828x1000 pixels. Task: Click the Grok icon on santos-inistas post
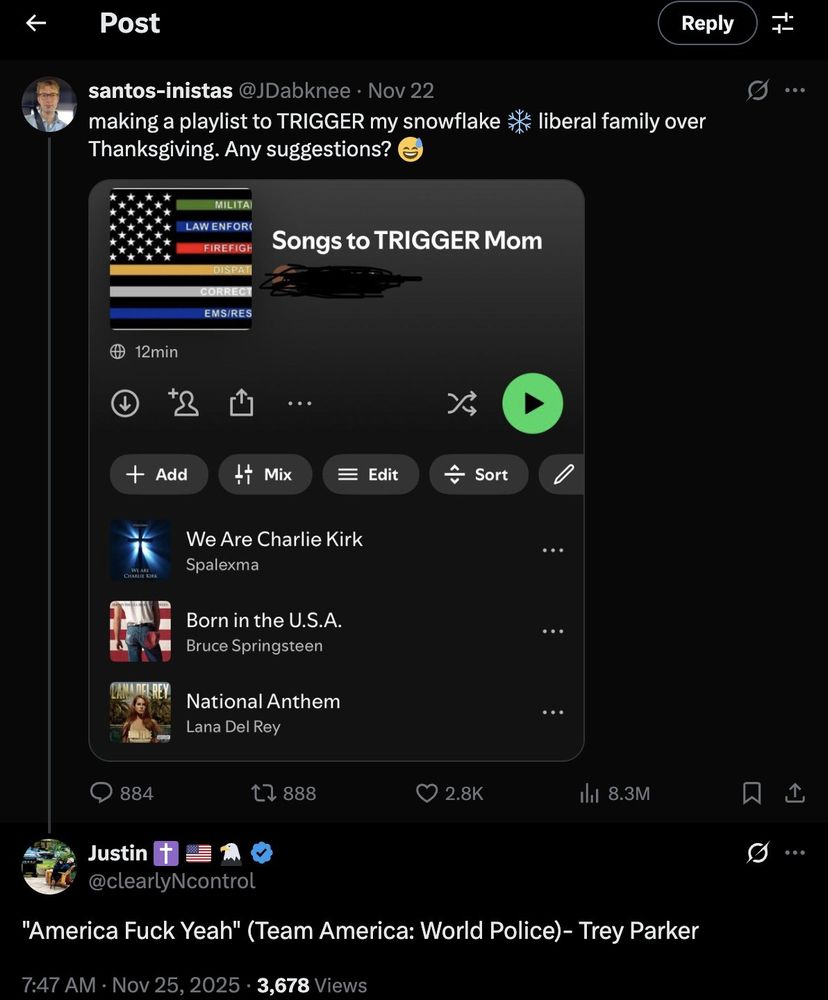[757, 90]
